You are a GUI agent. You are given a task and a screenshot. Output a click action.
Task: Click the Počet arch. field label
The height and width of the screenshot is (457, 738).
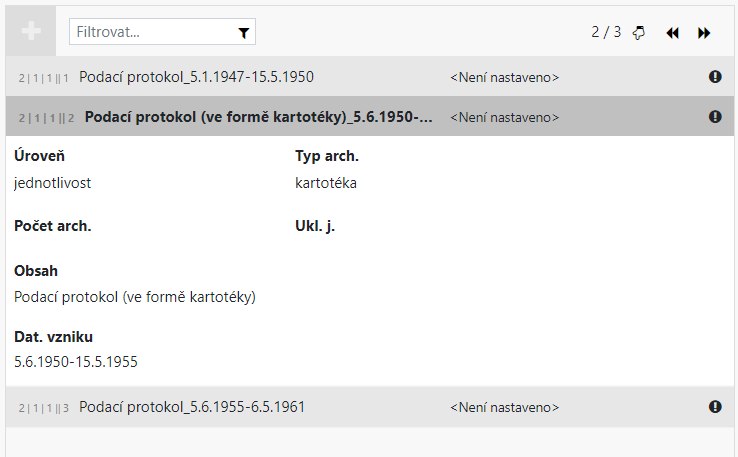53,226
